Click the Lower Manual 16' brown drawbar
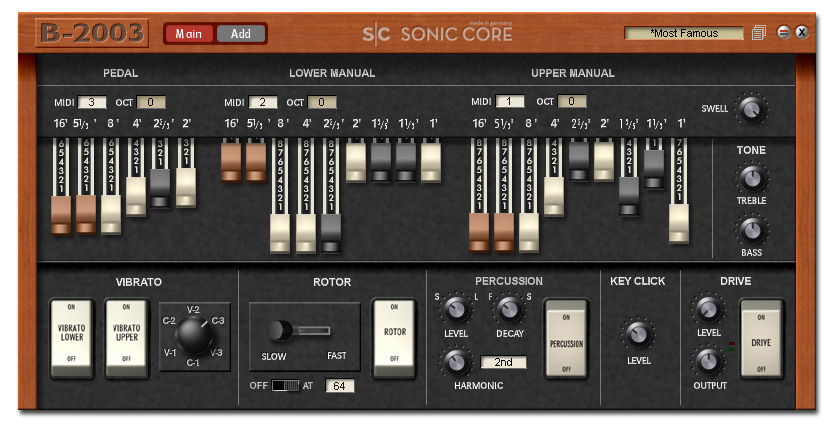The width and height of the screenshot is (830, 427). 231,162
